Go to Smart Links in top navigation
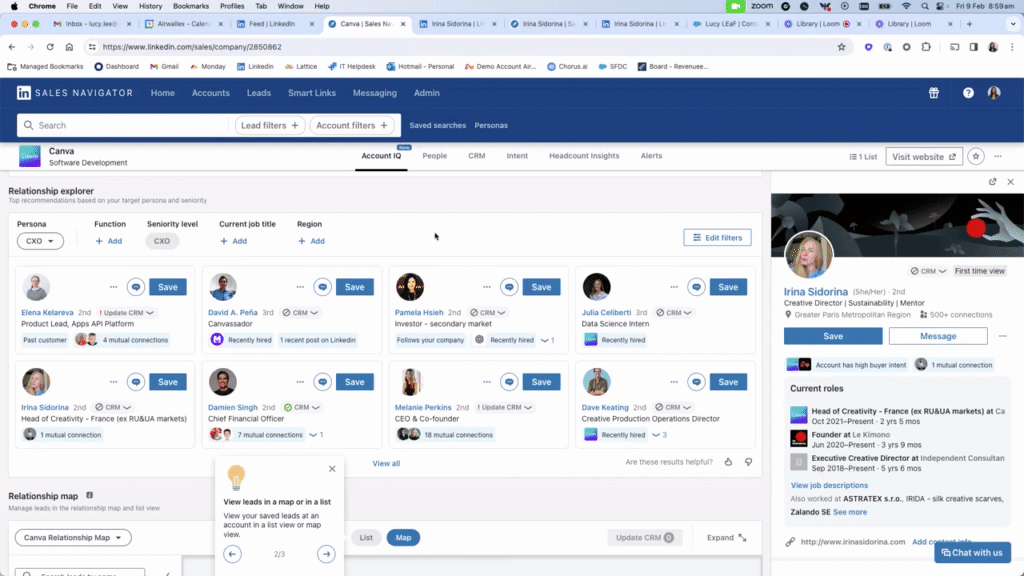 [312, 93]
